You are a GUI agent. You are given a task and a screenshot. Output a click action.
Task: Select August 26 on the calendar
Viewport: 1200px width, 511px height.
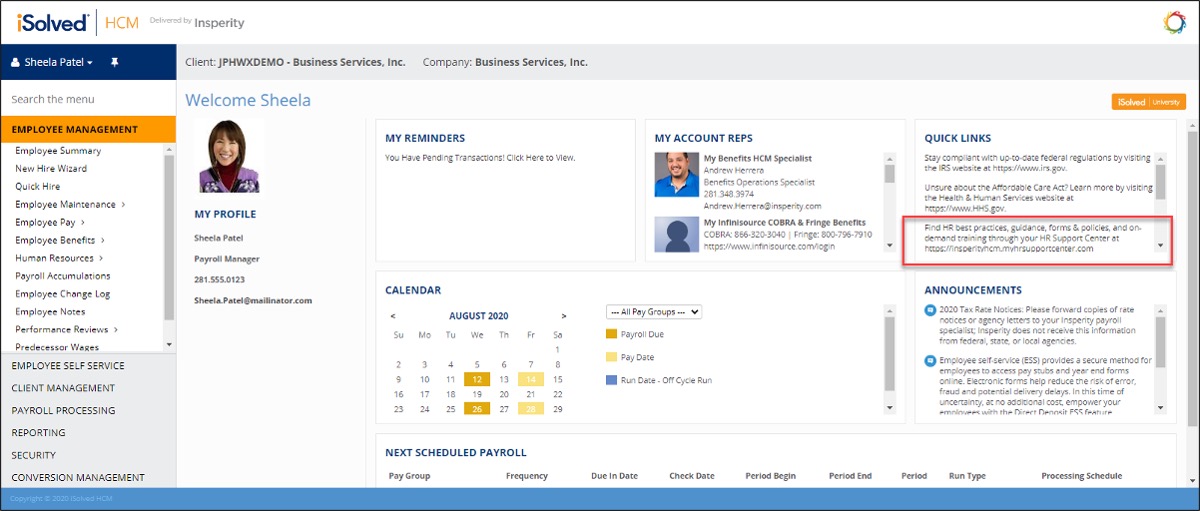477,409
